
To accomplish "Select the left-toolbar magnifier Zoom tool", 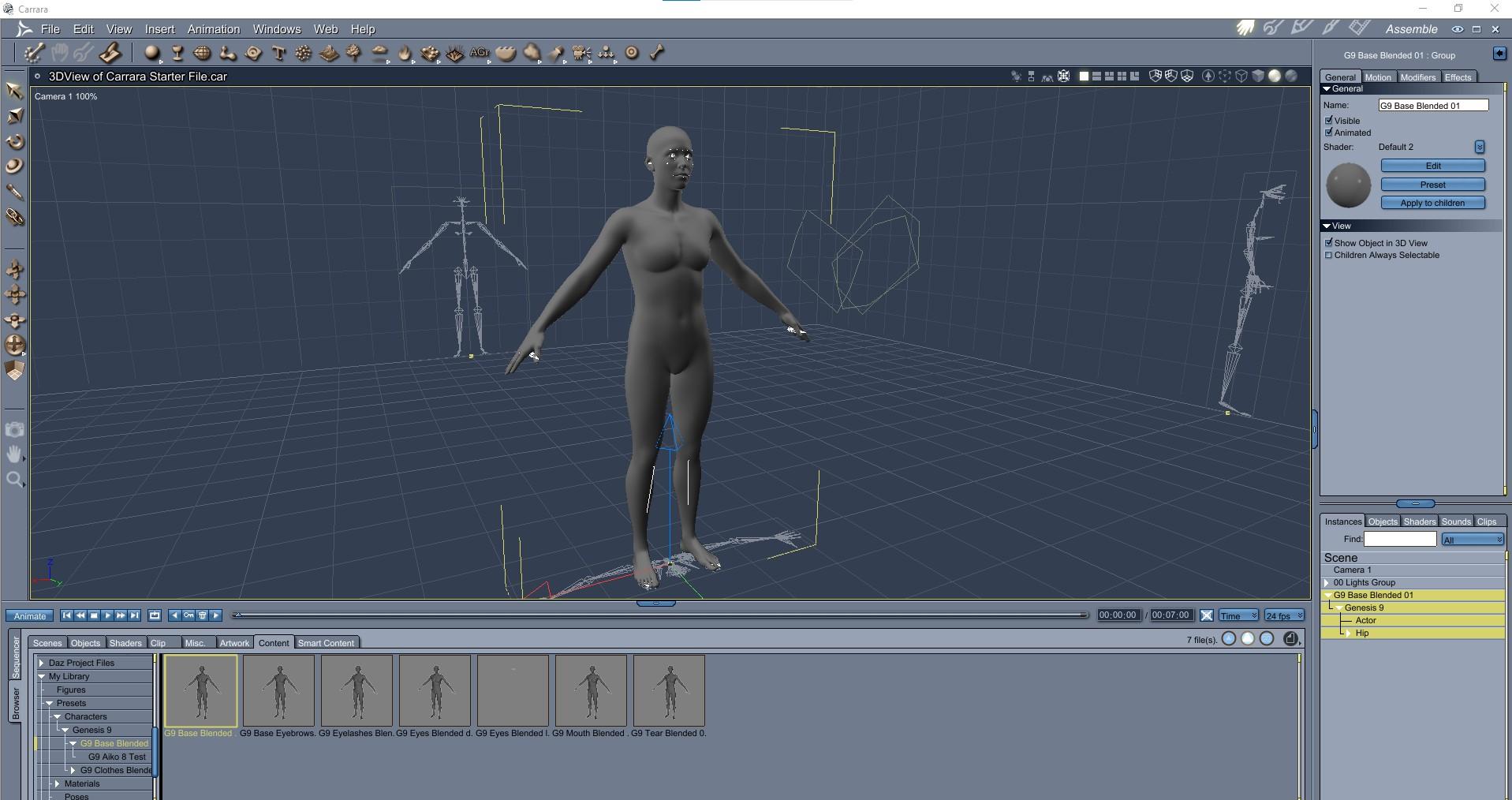I will click(x=14, y=479).
